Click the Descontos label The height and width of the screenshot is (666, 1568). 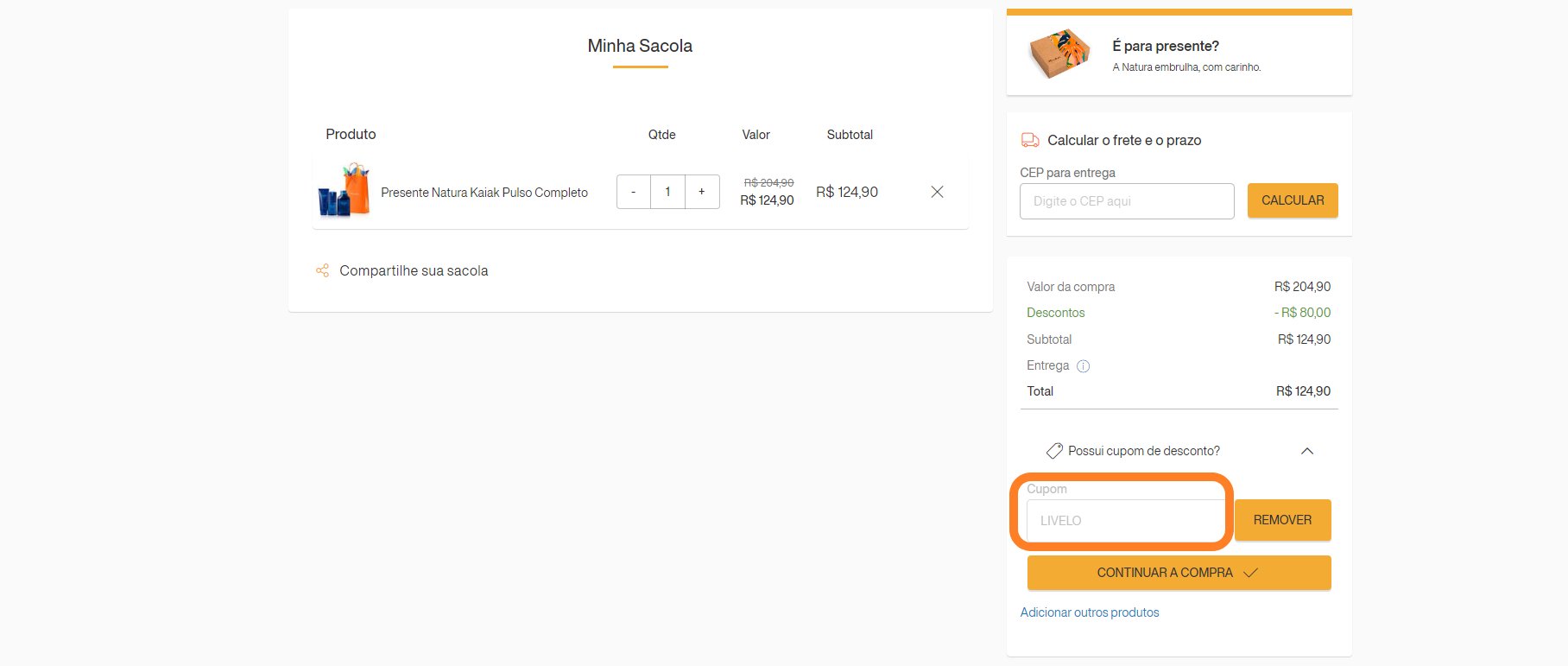1055,313
